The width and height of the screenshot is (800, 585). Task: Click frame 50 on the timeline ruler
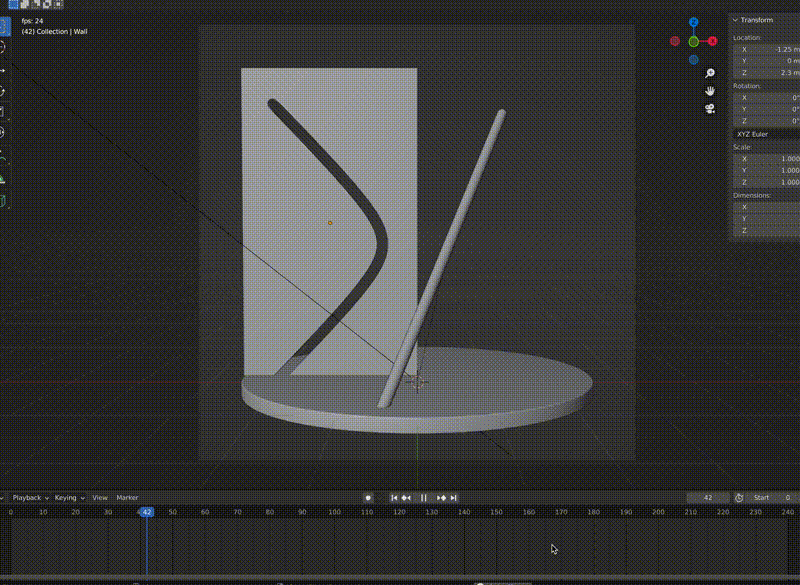point(173,512)
